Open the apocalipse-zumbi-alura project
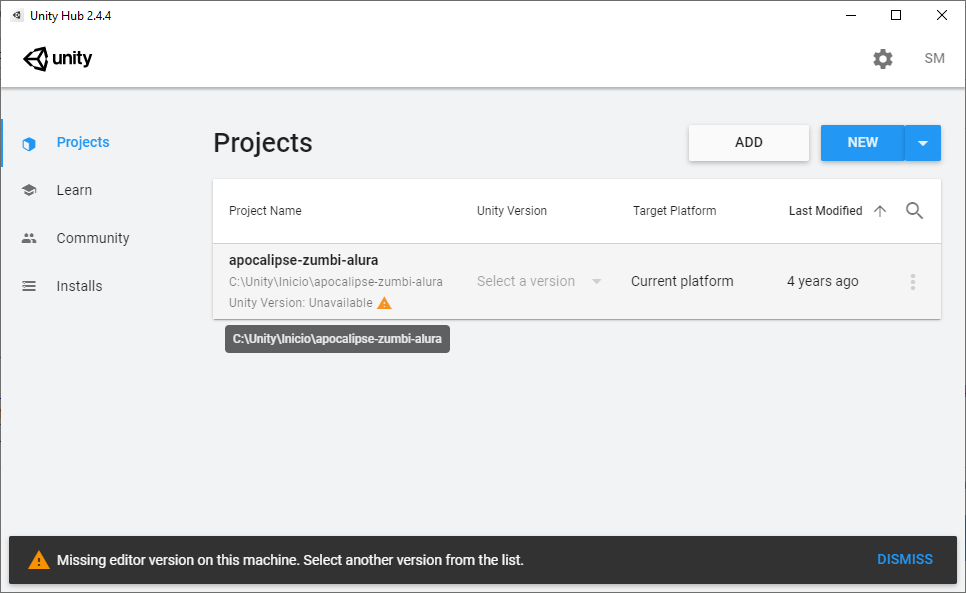This screenshot has height=593, width=966. (304, 260)
